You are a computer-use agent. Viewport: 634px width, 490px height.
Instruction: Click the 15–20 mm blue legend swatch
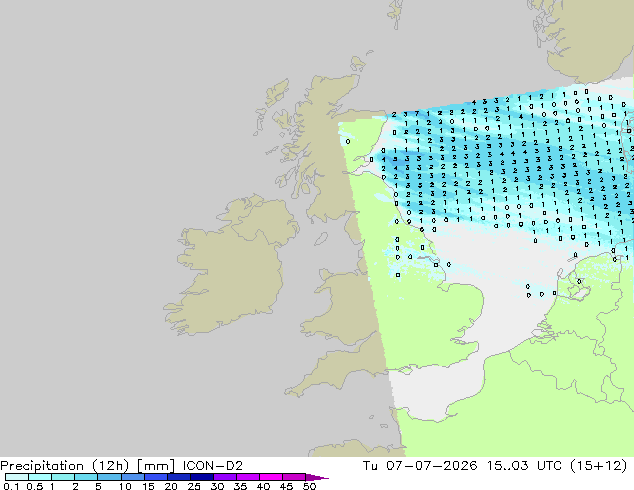click(x=155, y=477)
